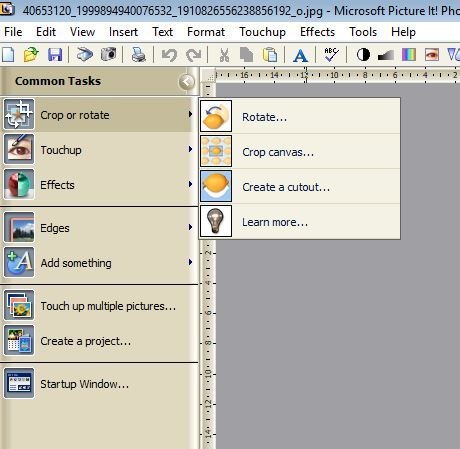Open the File menu
This screenshot has height=449, width=460.
[13, 32]
